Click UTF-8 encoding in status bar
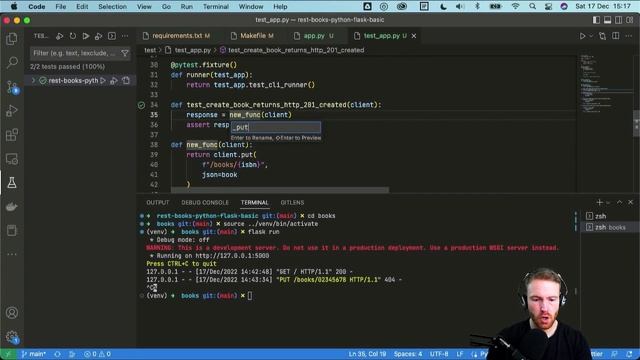Image resolution: width=640 pixels, height=360 pixels. (x=439, y=354)
